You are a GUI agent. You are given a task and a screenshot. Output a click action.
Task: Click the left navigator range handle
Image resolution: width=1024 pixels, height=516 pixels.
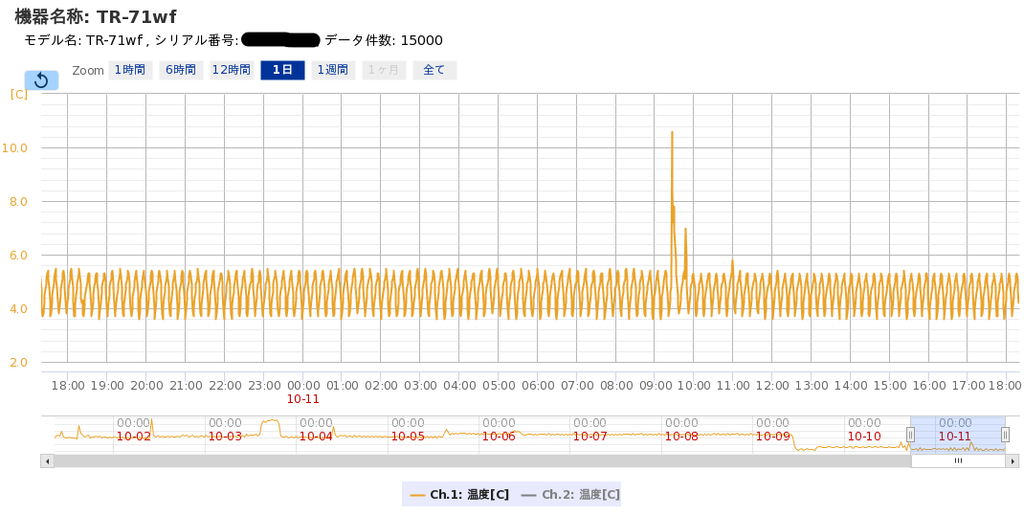(x=910, y=434)
